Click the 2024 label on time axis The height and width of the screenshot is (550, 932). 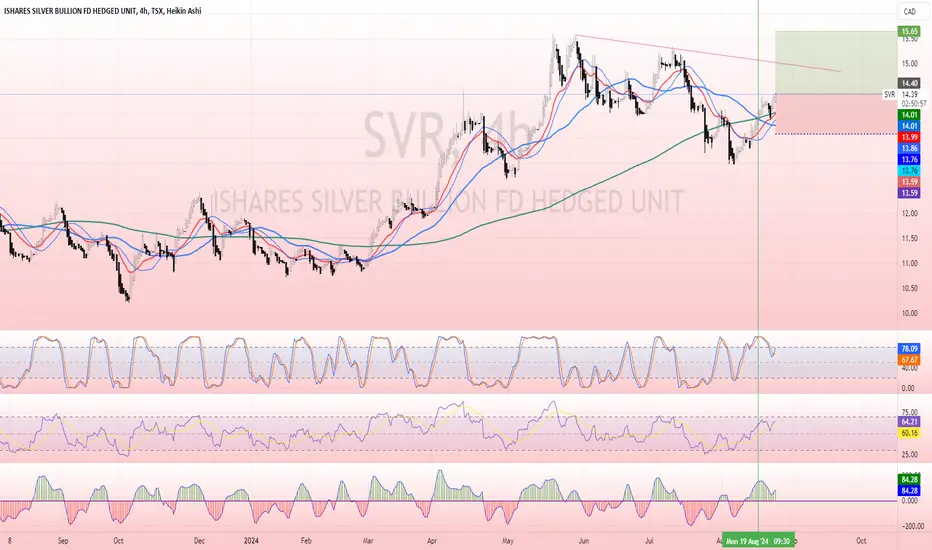251,541
